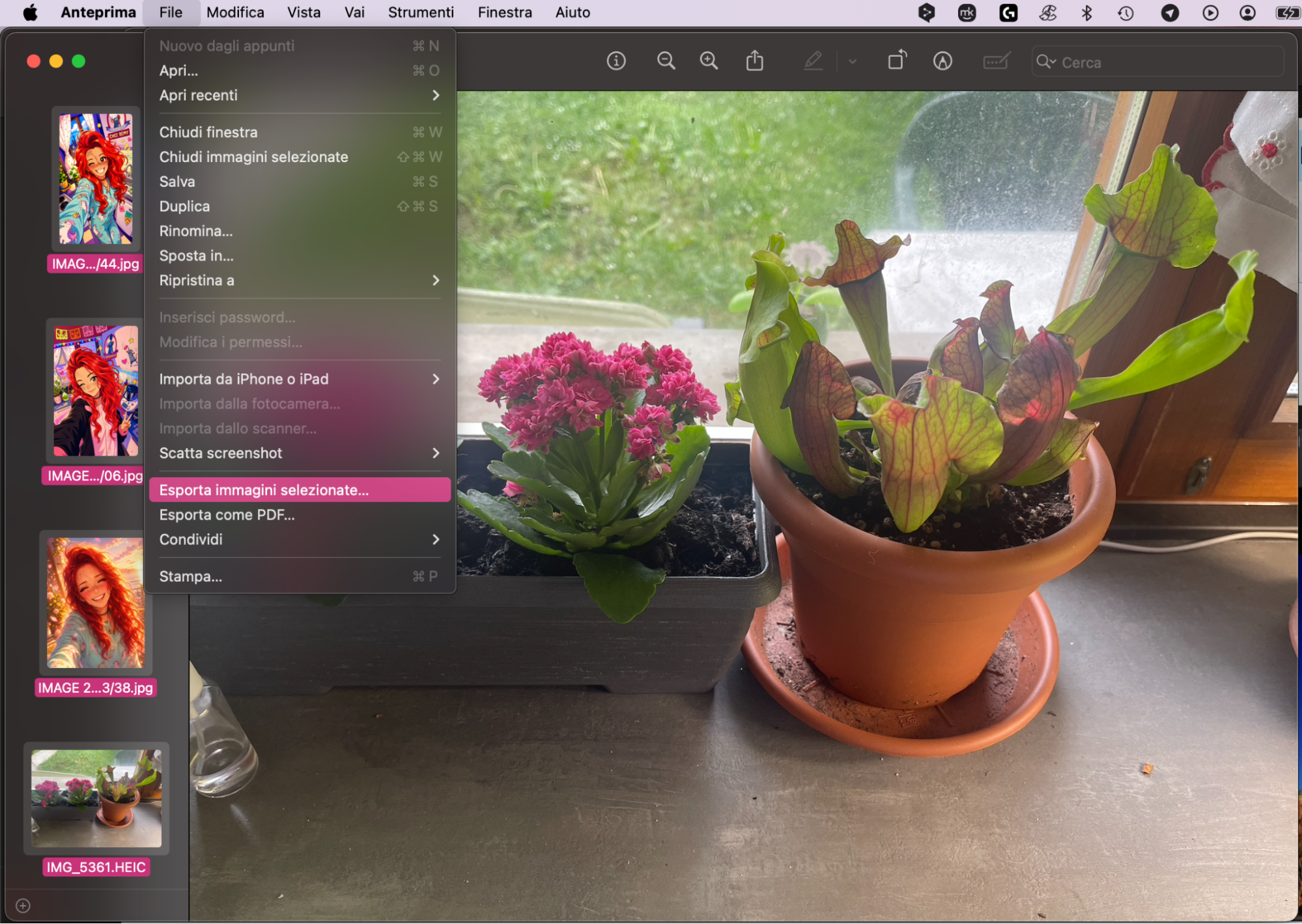Click the IMG_5361.HEIC file name label
The image size is (1302, 924).
point(96,867)
